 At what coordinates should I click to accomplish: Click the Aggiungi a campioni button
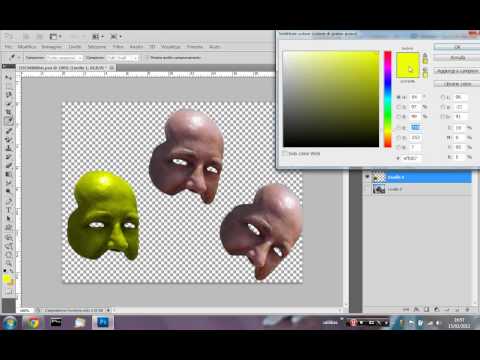click(x=457, y=71)
